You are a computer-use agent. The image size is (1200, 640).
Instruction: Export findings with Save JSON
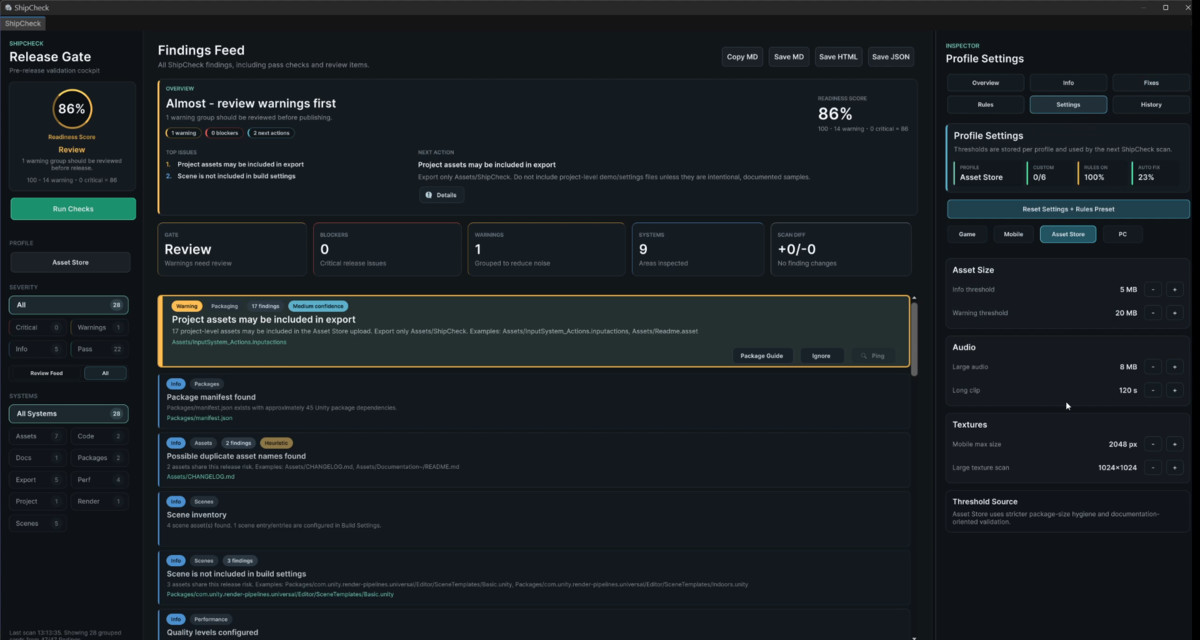click(x=891, y=57)
